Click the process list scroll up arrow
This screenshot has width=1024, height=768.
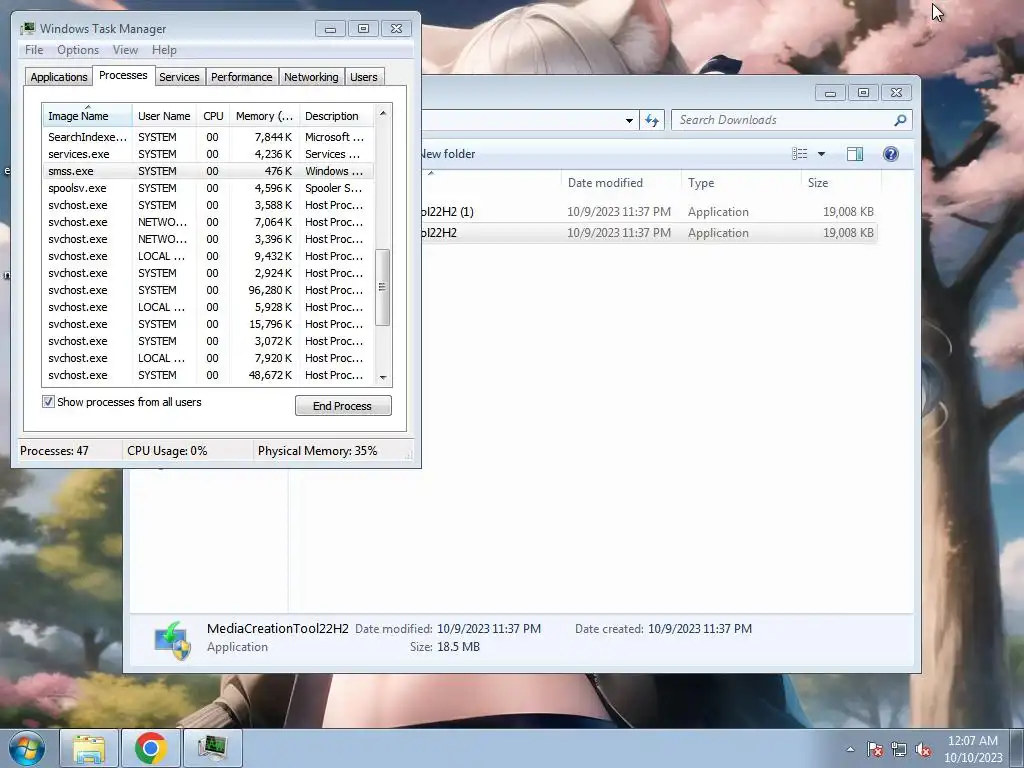(383, 113)
